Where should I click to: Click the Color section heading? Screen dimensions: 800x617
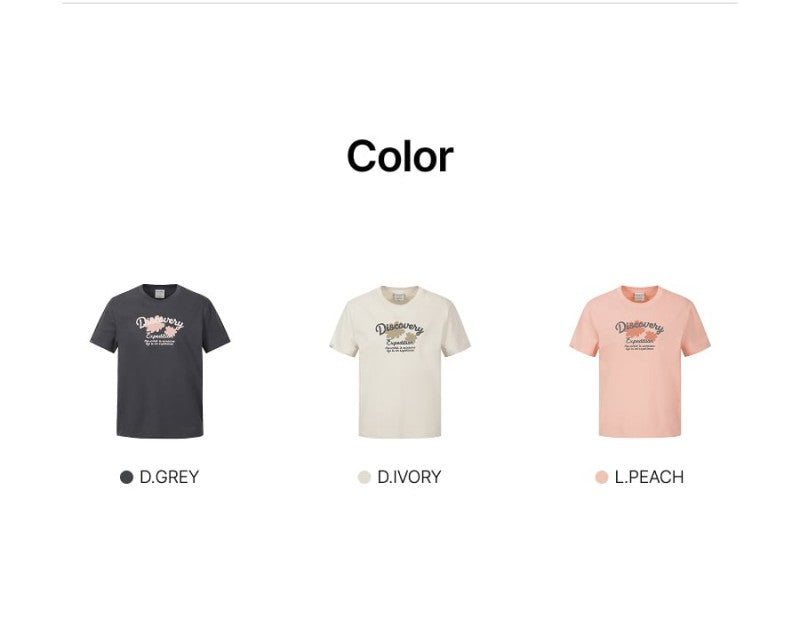pos(400,156)
